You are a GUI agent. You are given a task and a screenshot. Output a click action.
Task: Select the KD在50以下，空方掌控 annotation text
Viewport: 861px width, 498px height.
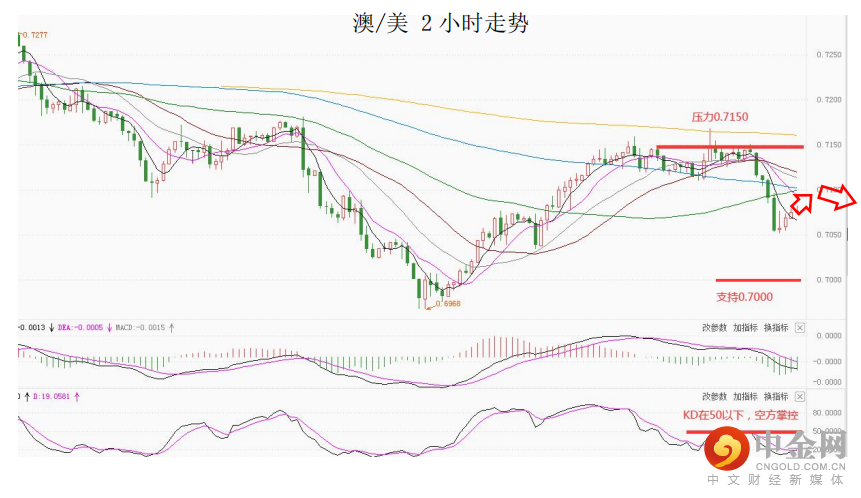[x=740, y=414]
